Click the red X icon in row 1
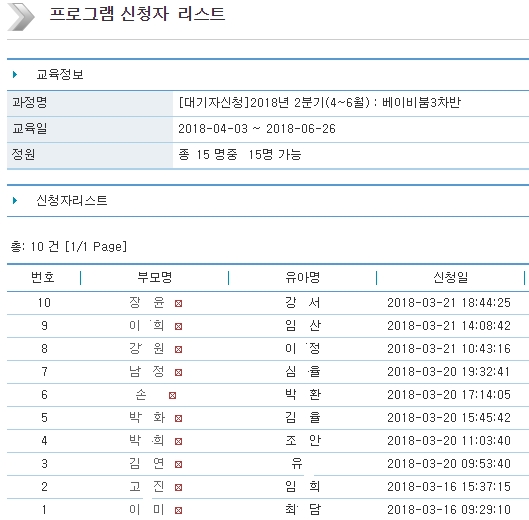The image size is (529, 520). click(178, 510)
